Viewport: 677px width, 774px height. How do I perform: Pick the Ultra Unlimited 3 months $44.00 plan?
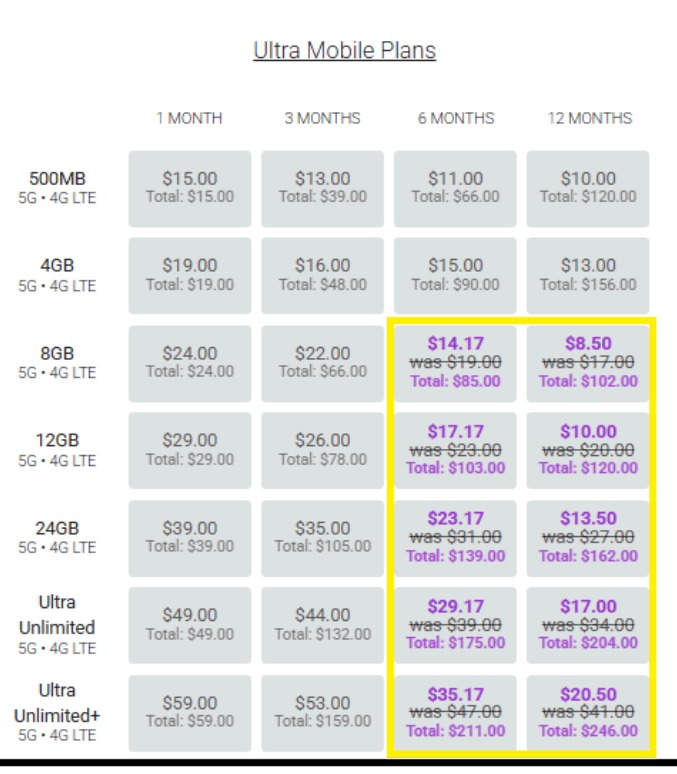point(322,624)
